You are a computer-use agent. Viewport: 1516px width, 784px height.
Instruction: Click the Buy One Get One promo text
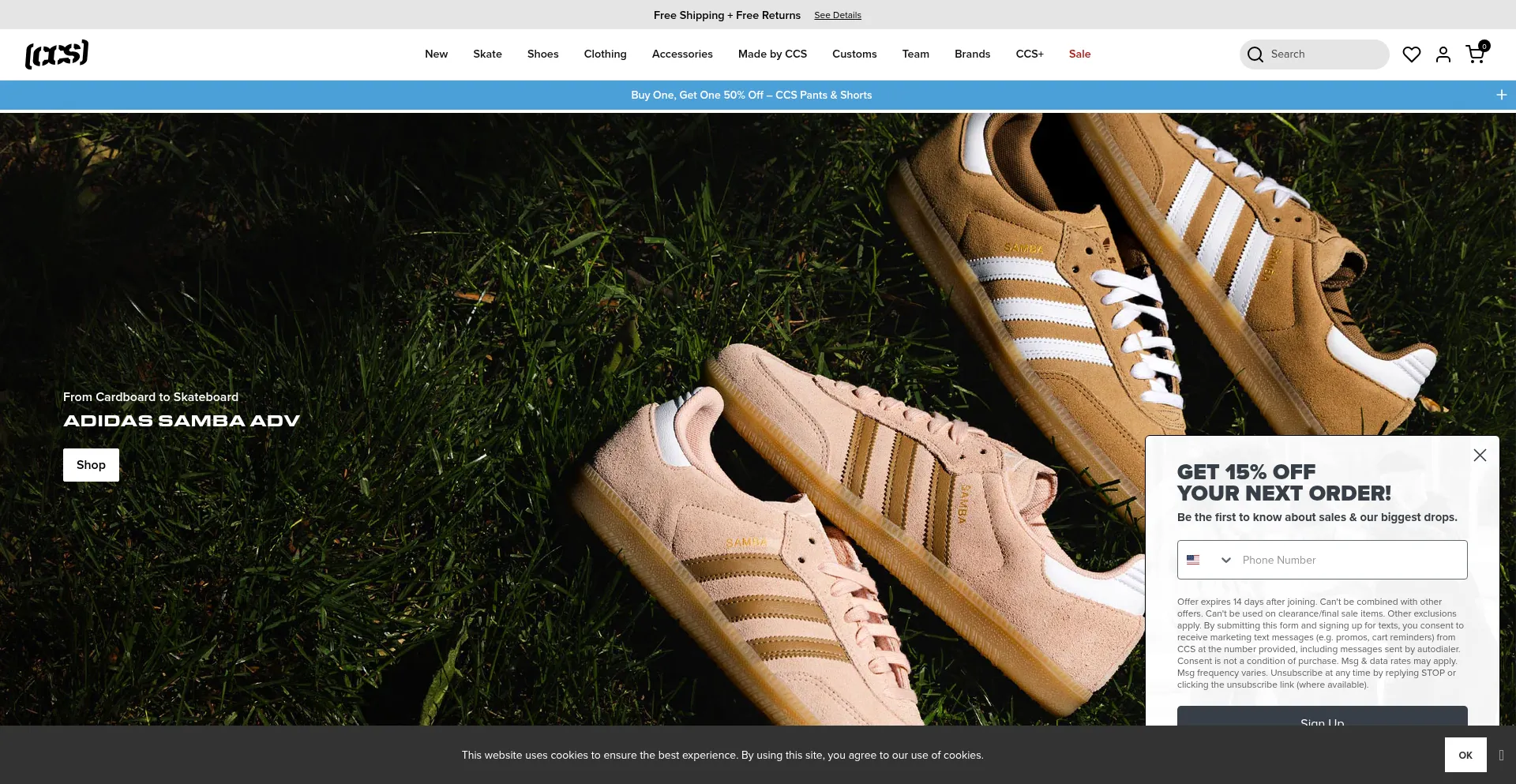pyautogui.click(x=751, y=95)
